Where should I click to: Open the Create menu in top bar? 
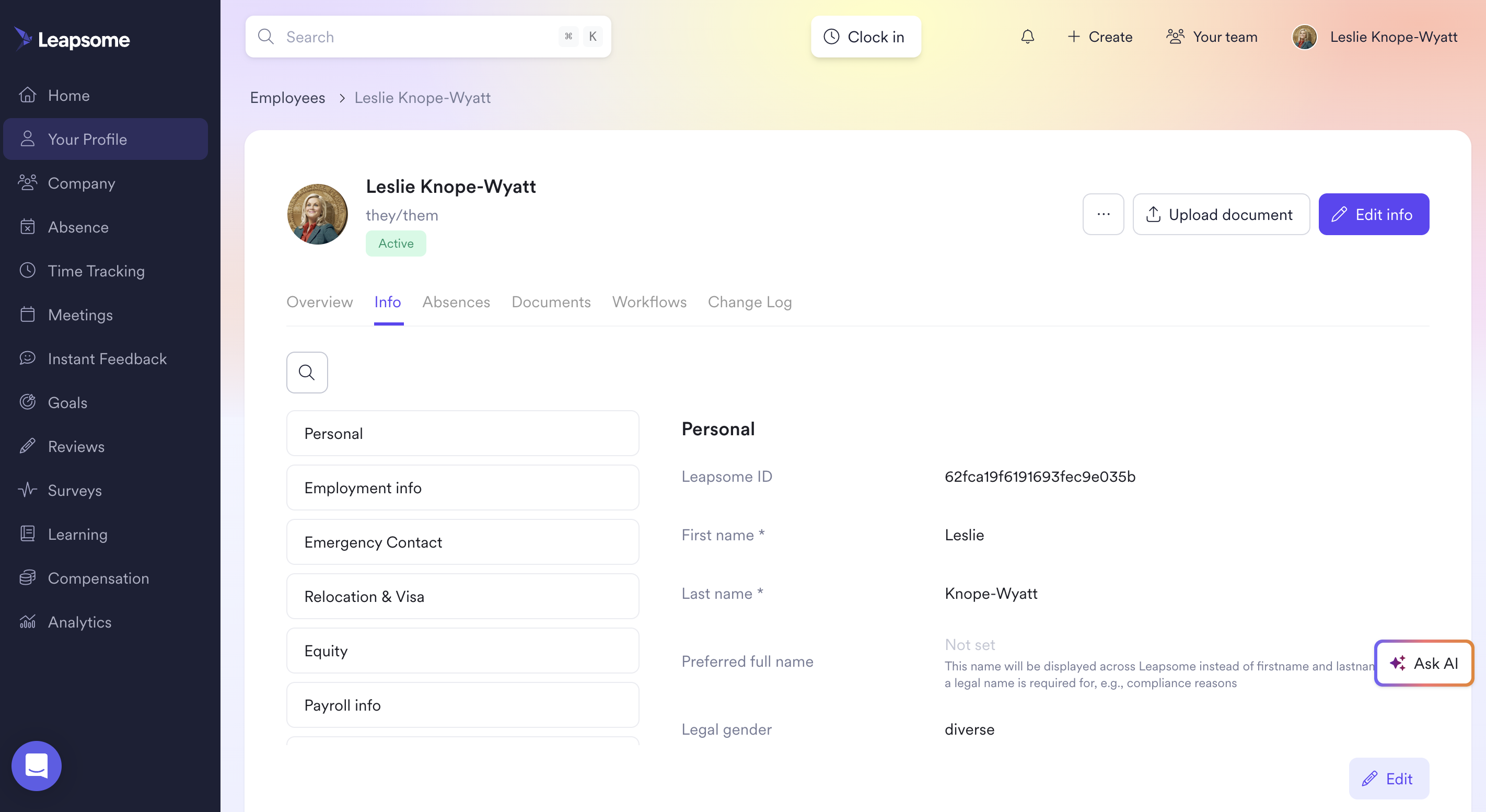click(1099, 37)
